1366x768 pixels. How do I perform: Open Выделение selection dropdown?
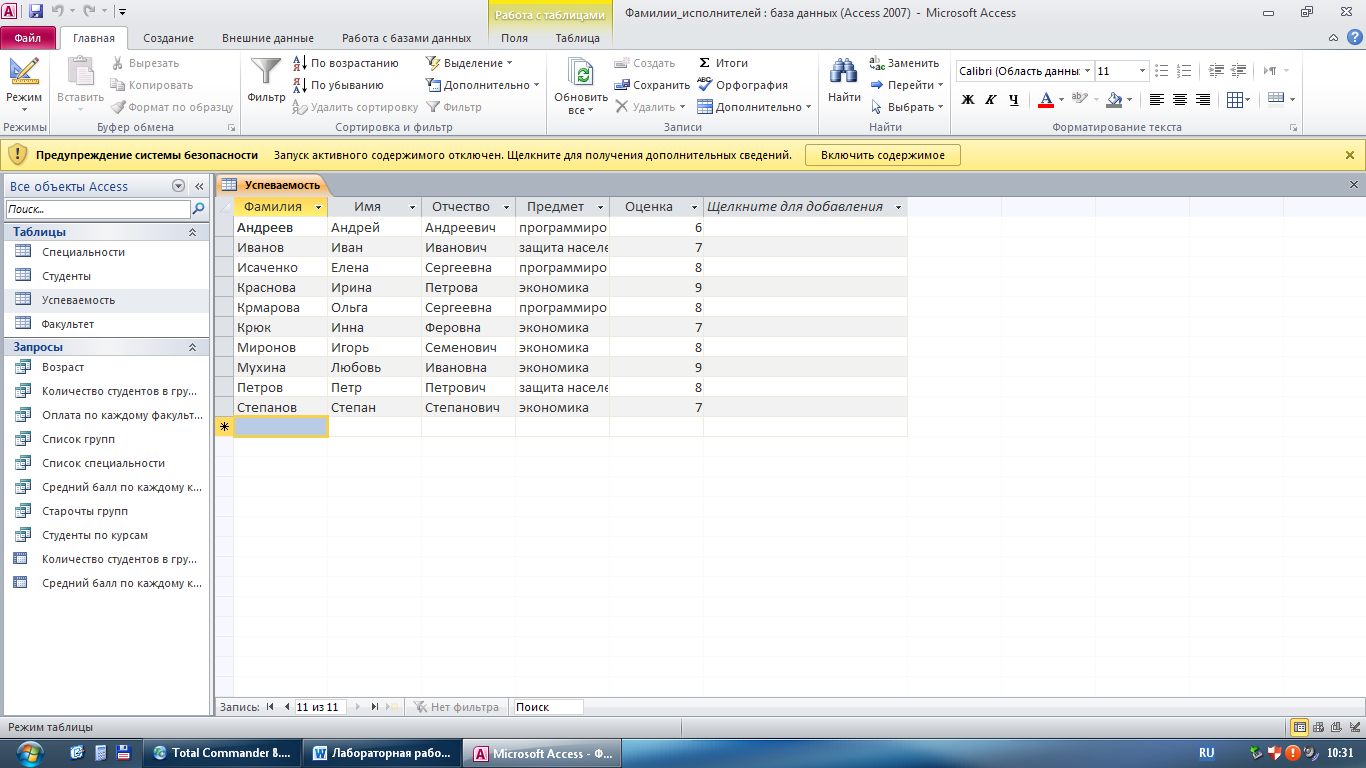coord(469,63)
